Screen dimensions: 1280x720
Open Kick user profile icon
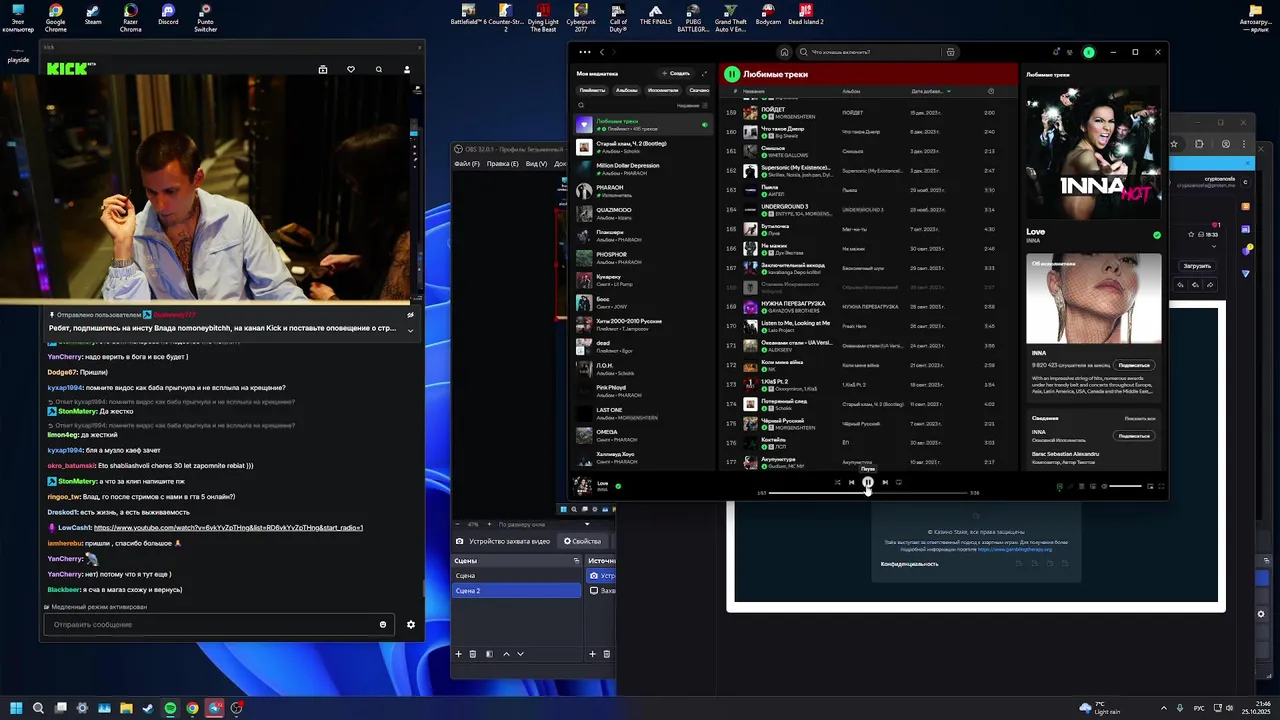pos(407,69)
